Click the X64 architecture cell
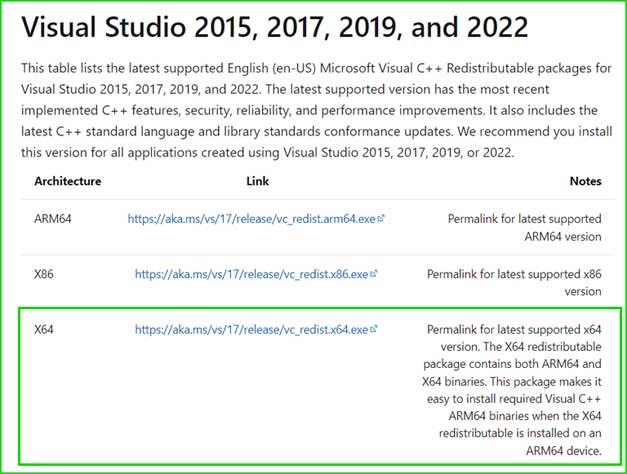This screenshot has width=627, height=474. (44, 329)
